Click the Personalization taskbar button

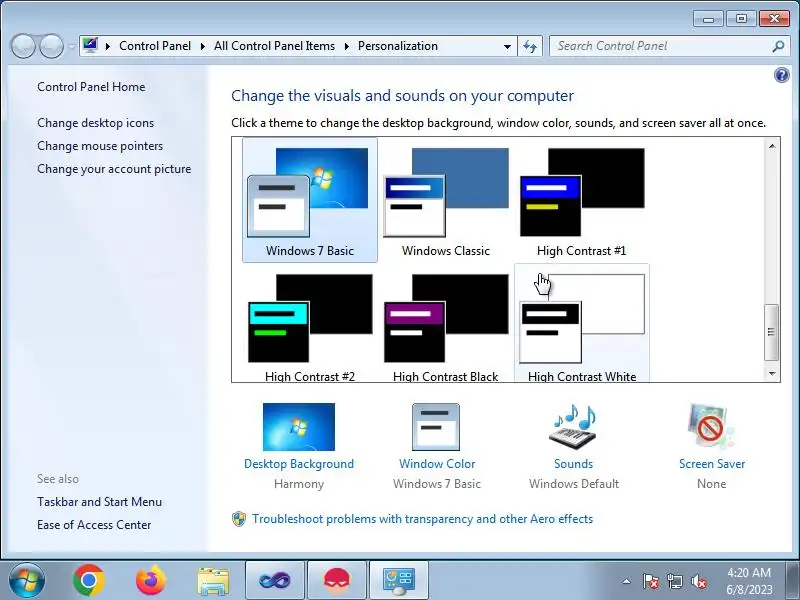[x=399, y=580]
